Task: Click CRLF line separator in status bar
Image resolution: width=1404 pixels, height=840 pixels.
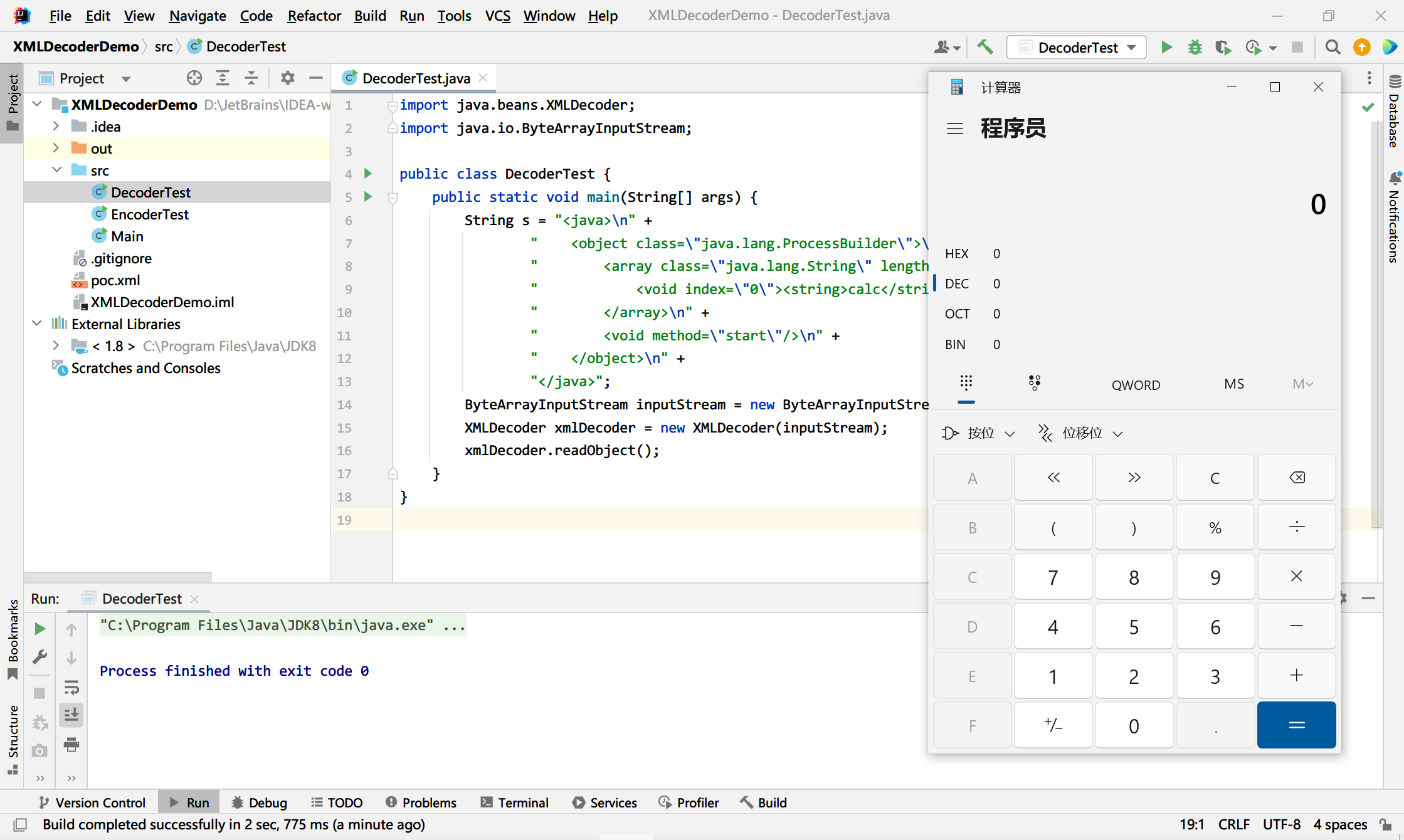Action: [1234, 824]
